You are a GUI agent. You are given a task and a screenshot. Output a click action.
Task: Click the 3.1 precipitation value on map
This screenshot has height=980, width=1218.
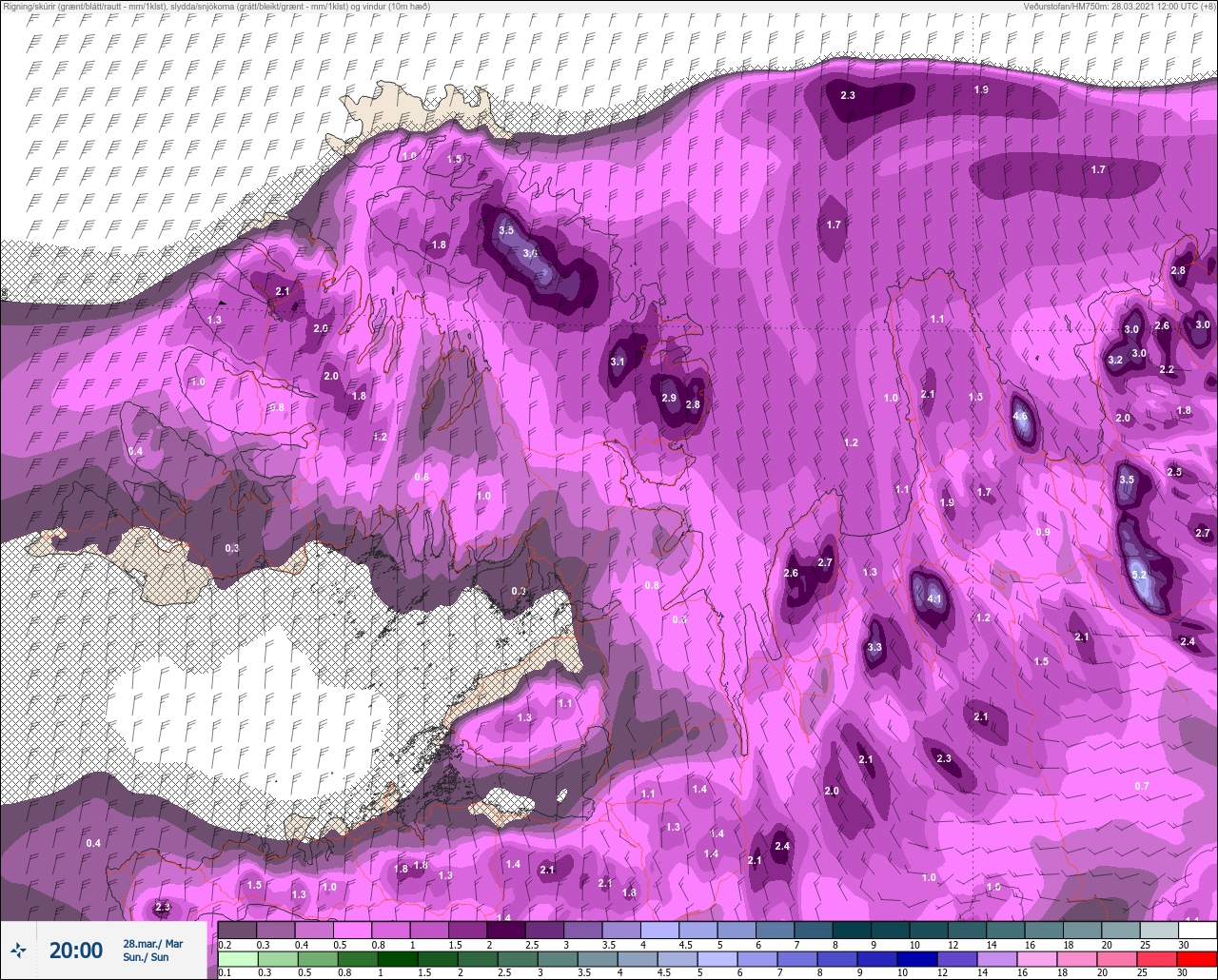tap(617, 362)
